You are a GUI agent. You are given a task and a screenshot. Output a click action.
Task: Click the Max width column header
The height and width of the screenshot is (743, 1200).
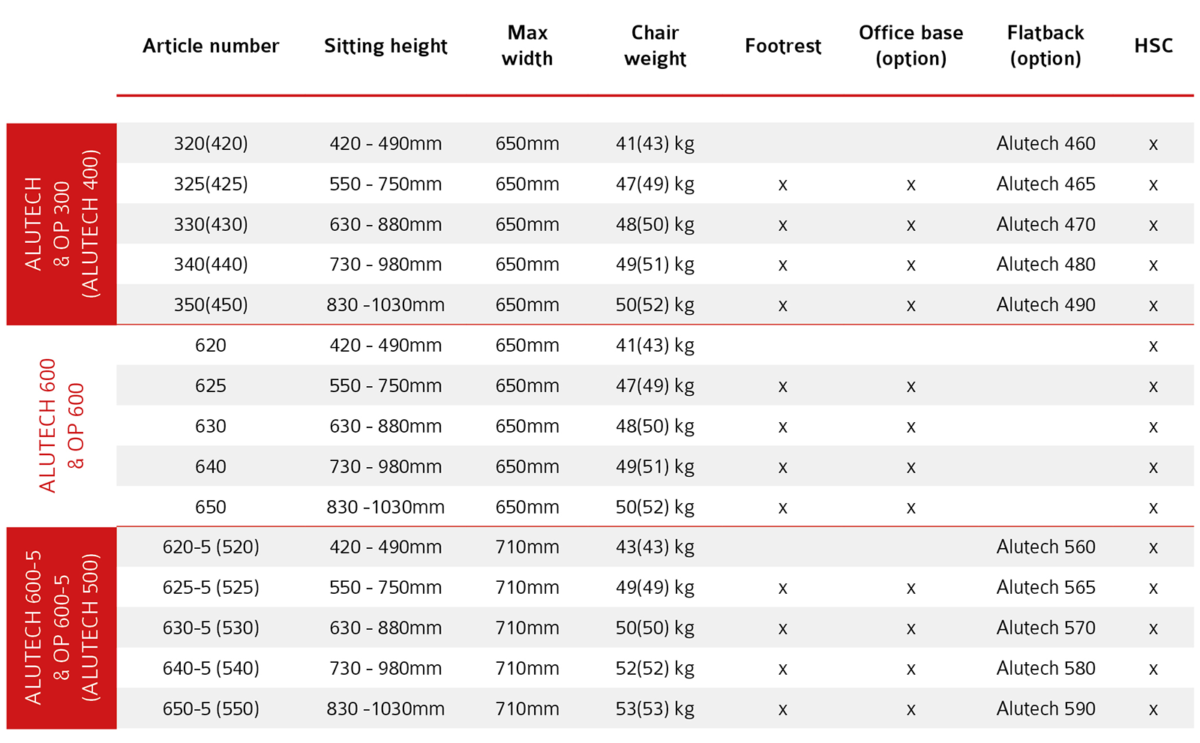coord(527,46)
